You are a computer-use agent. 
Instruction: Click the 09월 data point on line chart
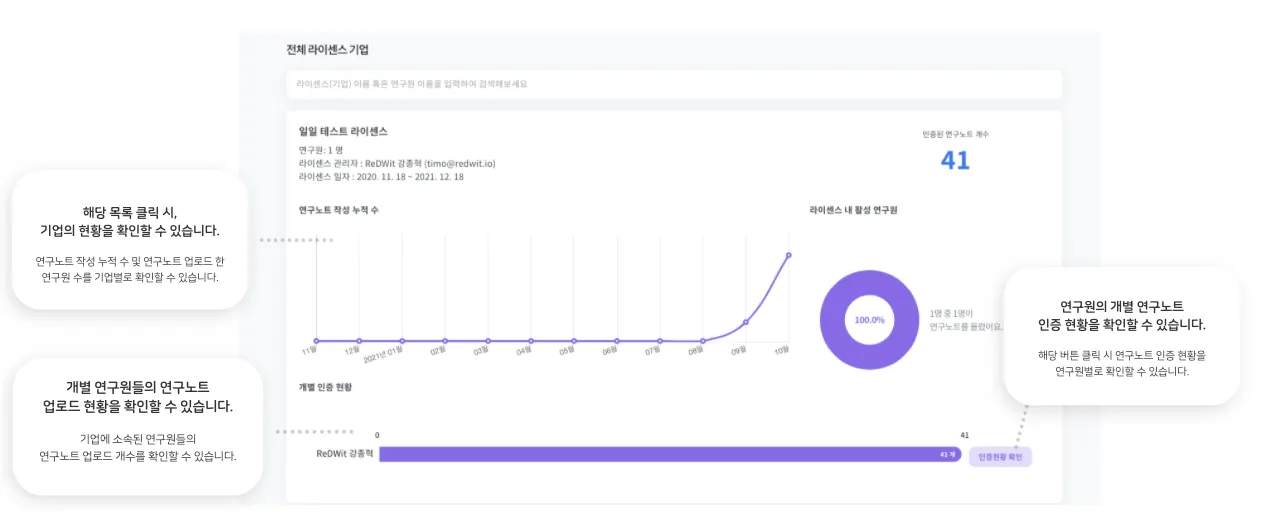coord(746,322)
